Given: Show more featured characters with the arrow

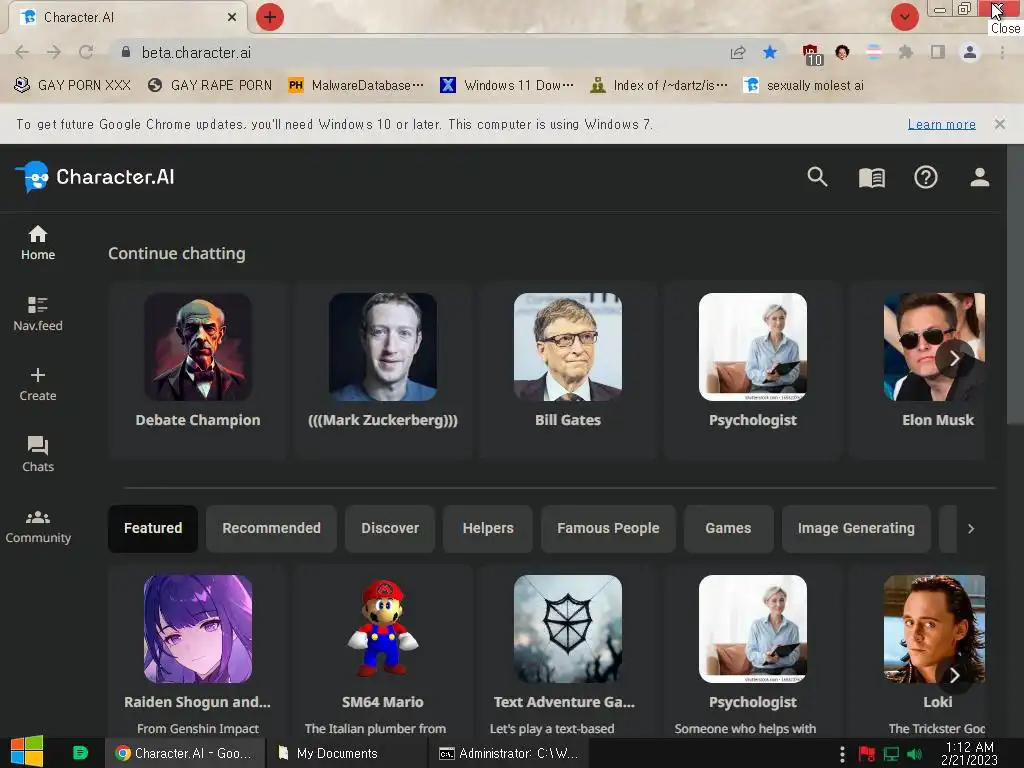Looking at the screenshot, I should tap(954, 675).
